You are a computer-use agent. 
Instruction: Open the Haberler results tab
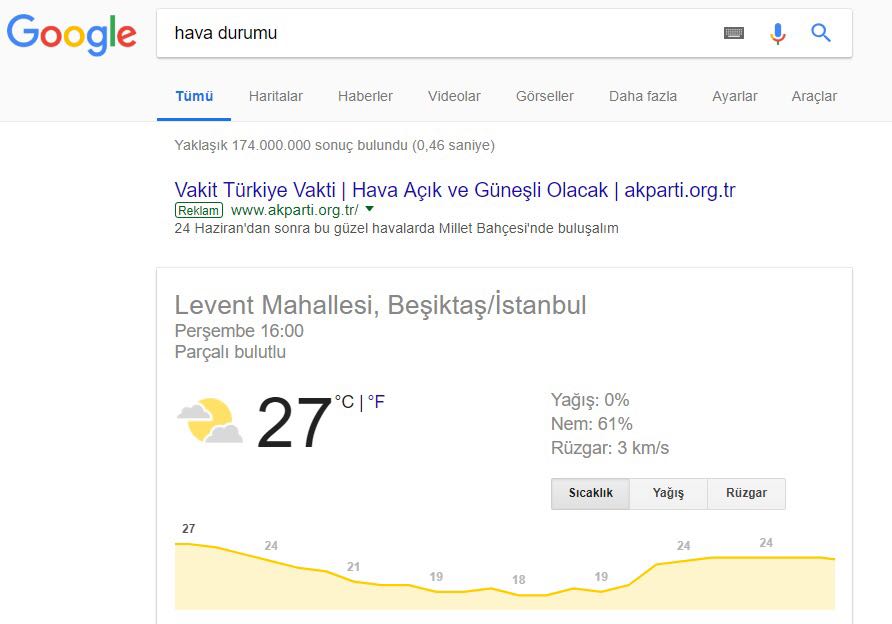[x=365, y=96]
